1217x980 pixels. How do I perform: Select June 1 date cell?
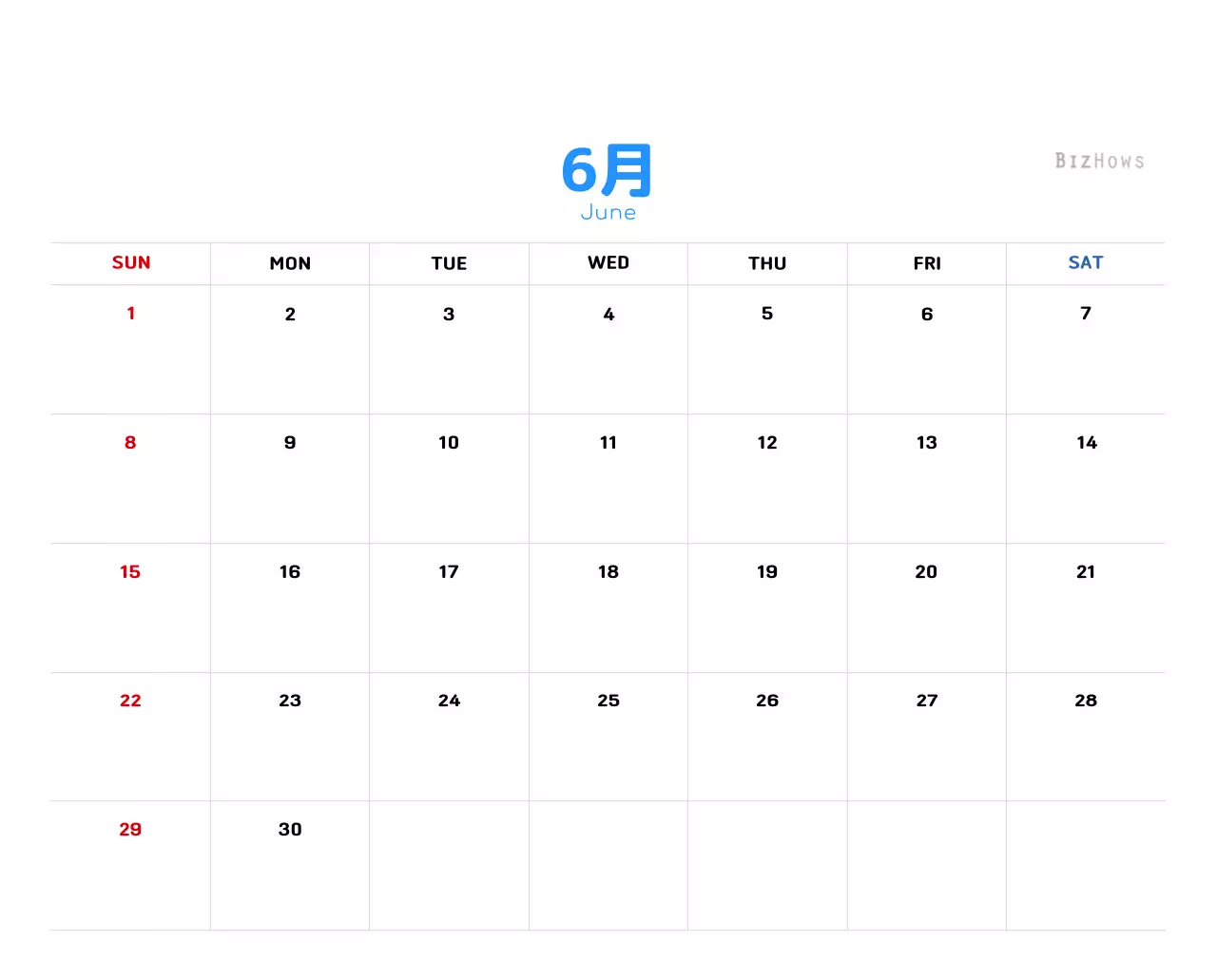(131, 314)
